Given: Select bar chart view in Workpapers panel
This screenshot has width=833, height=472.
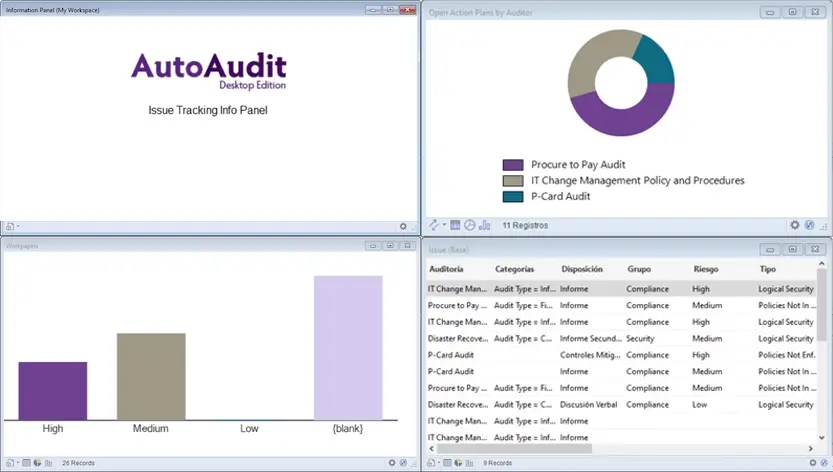Looking at the screenshot, I should (49, 463).
